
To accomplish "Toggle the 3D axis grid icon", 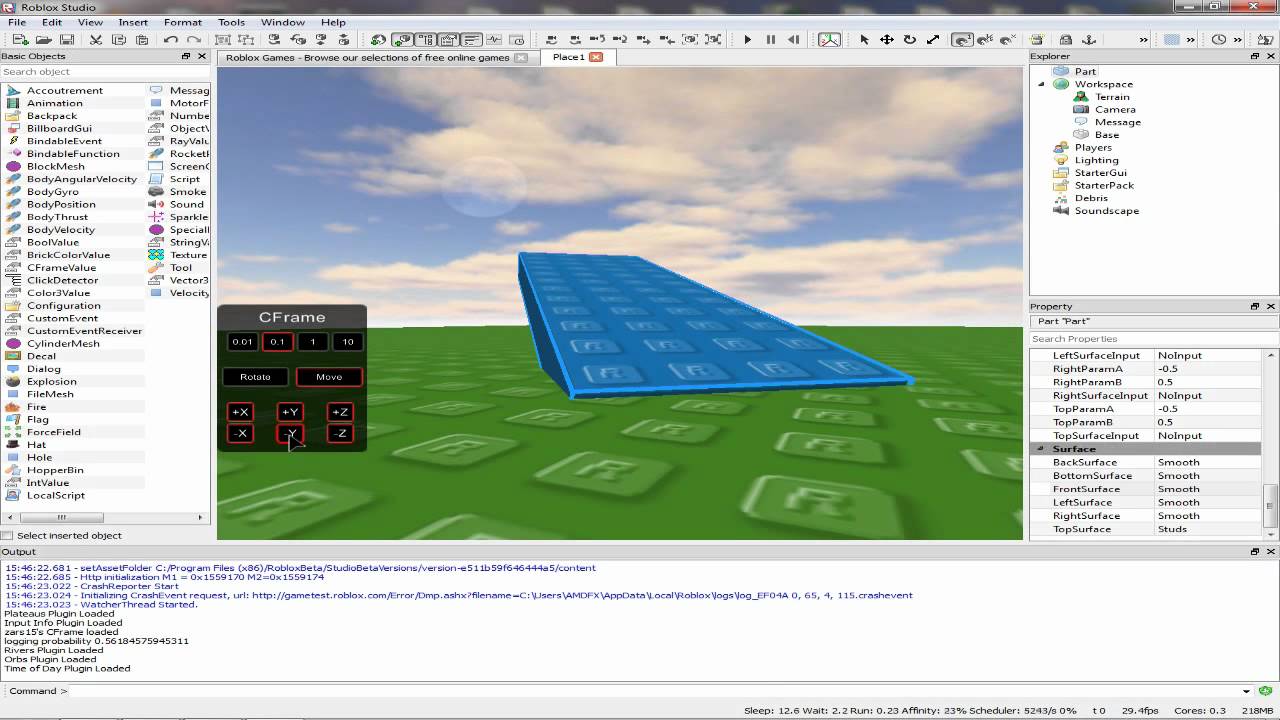I will pyautogui.click(x=829, y=40).
